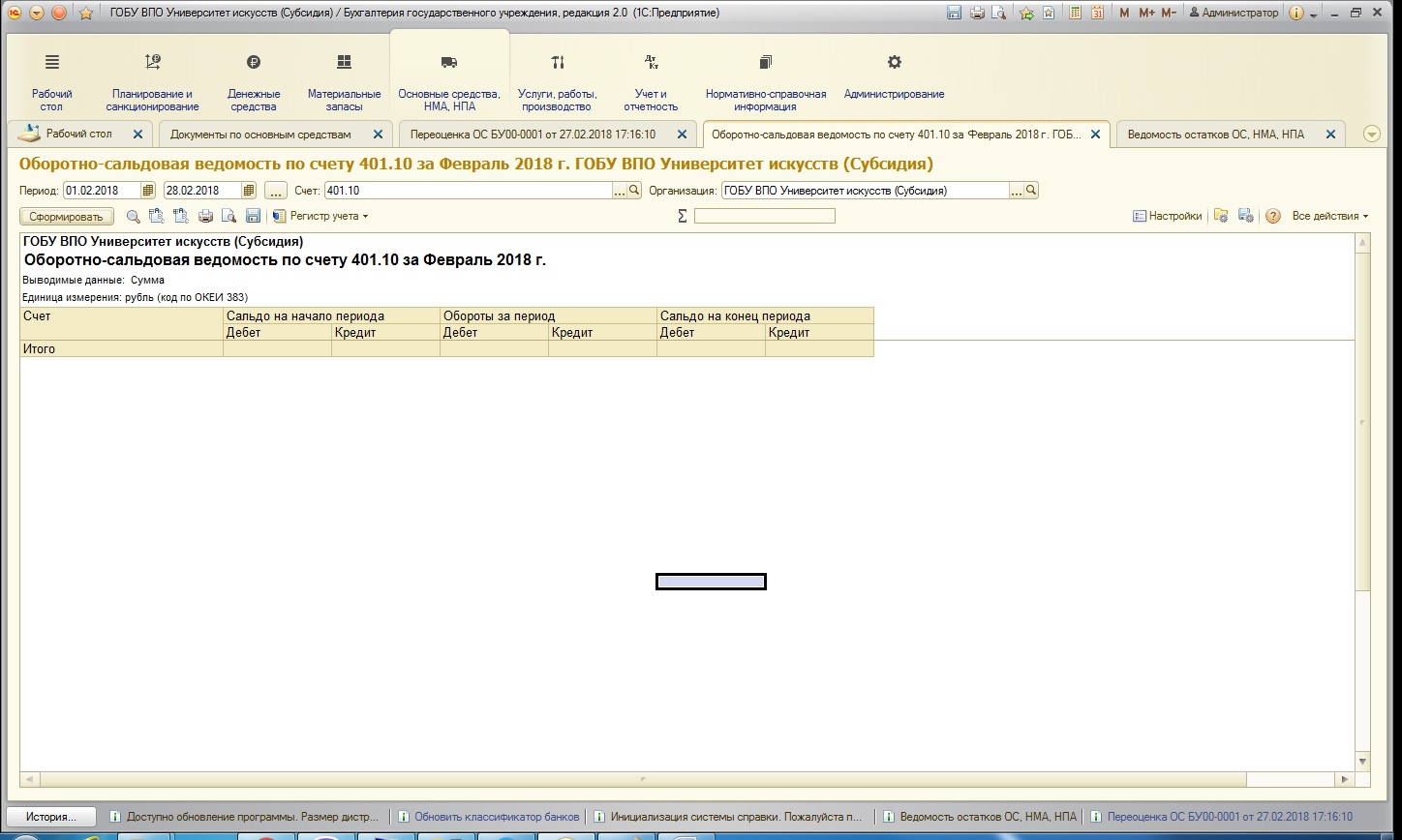The image size is (1402, 840).
Task: Open calendar from the title bar
Action: [1097, 13]
